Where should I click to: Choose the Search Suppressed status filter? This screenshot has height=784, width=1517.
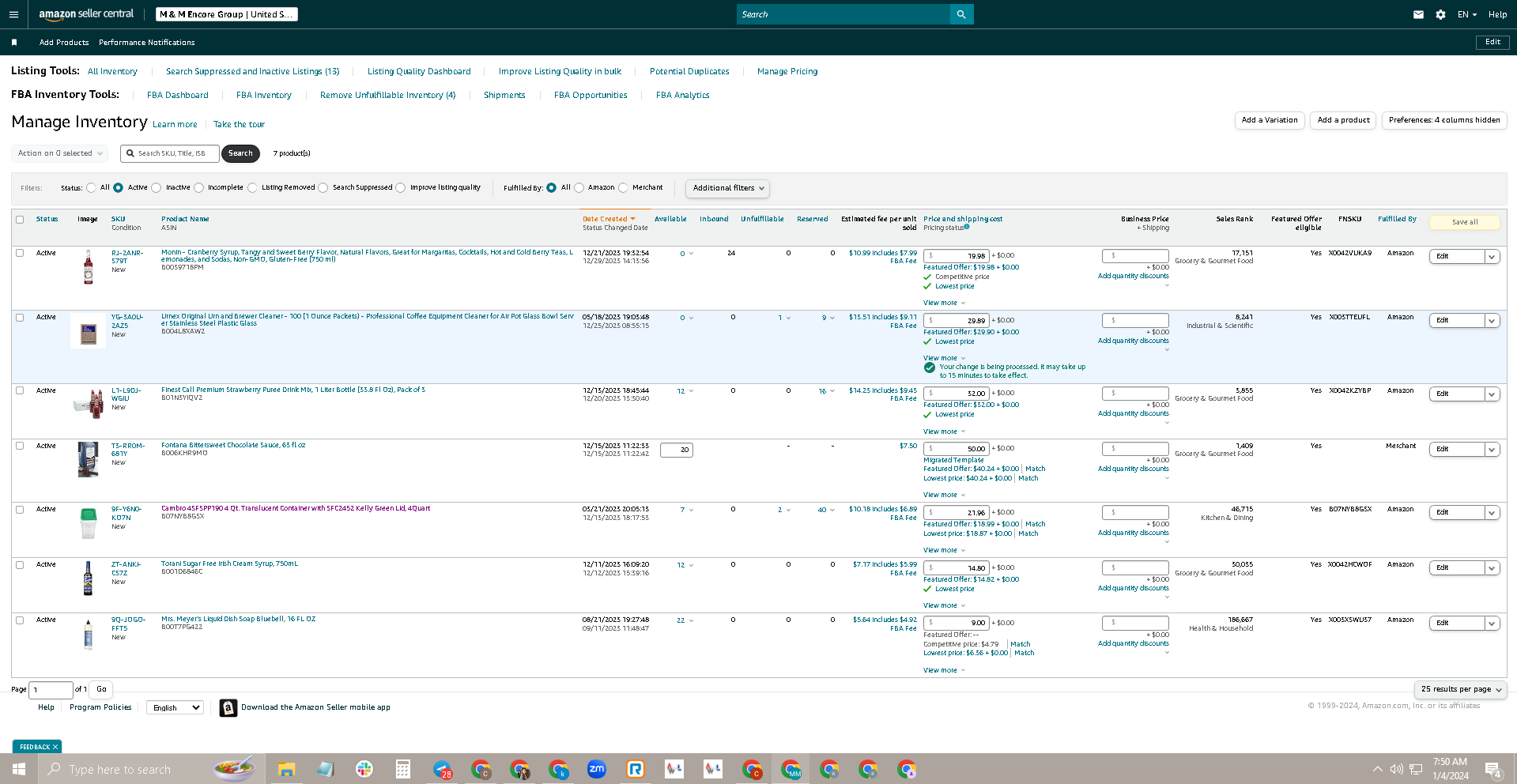pyautogui.click(x=323, y=188)
